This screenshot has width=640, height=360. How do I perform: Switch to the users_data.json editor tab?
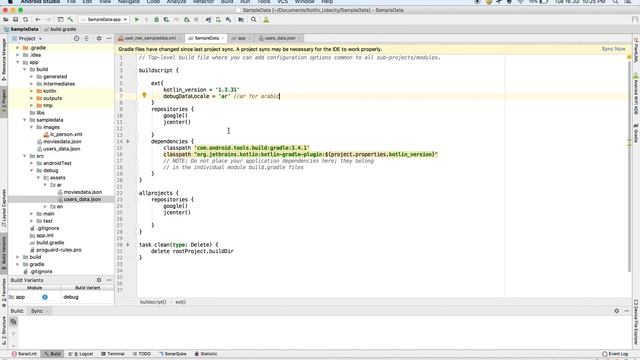(x=280, y=38)
